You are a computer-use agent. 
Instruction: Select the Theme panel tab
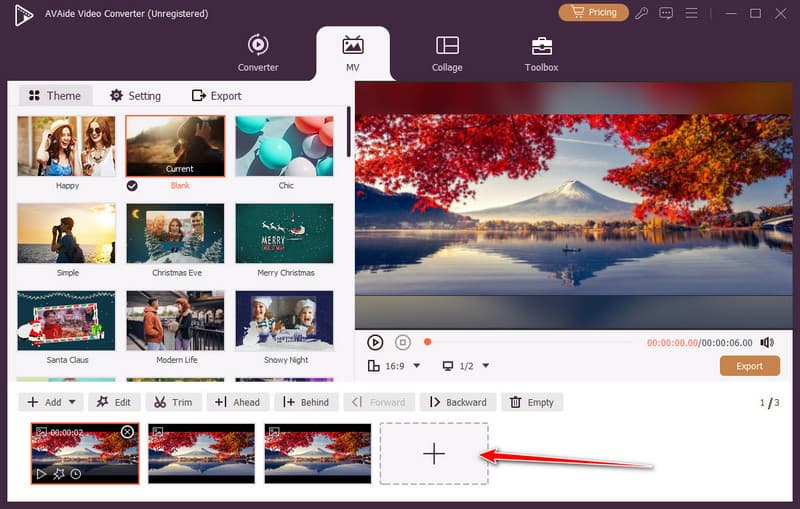click(55, 96)
